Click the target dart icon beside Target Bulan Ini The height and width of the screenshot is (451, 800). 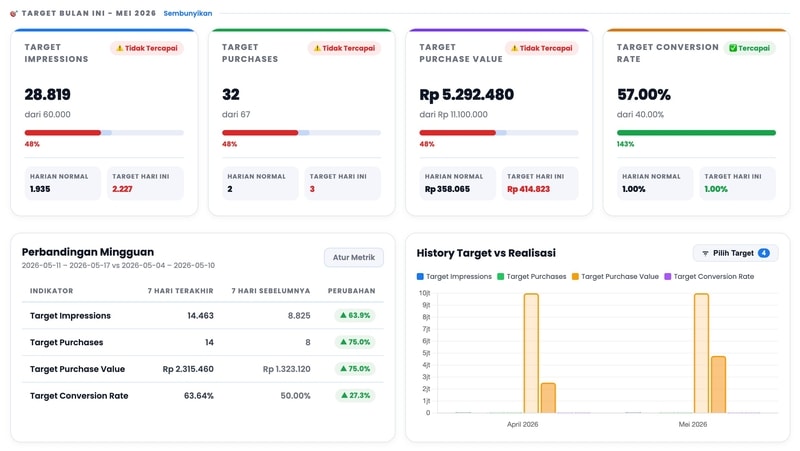(x=14, y=14)
